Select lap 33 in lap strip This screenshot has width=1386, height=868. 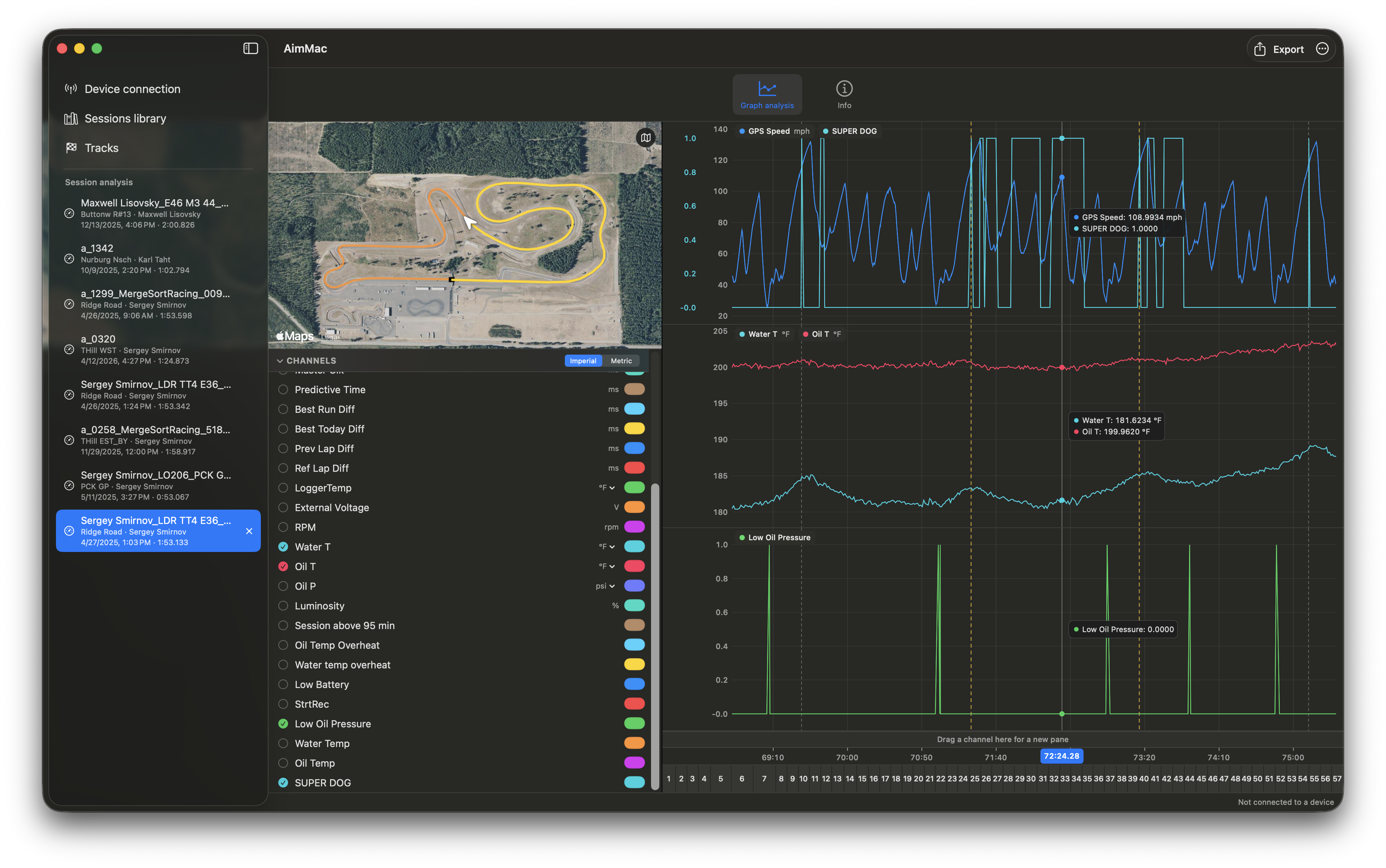tap(1065, 779)
